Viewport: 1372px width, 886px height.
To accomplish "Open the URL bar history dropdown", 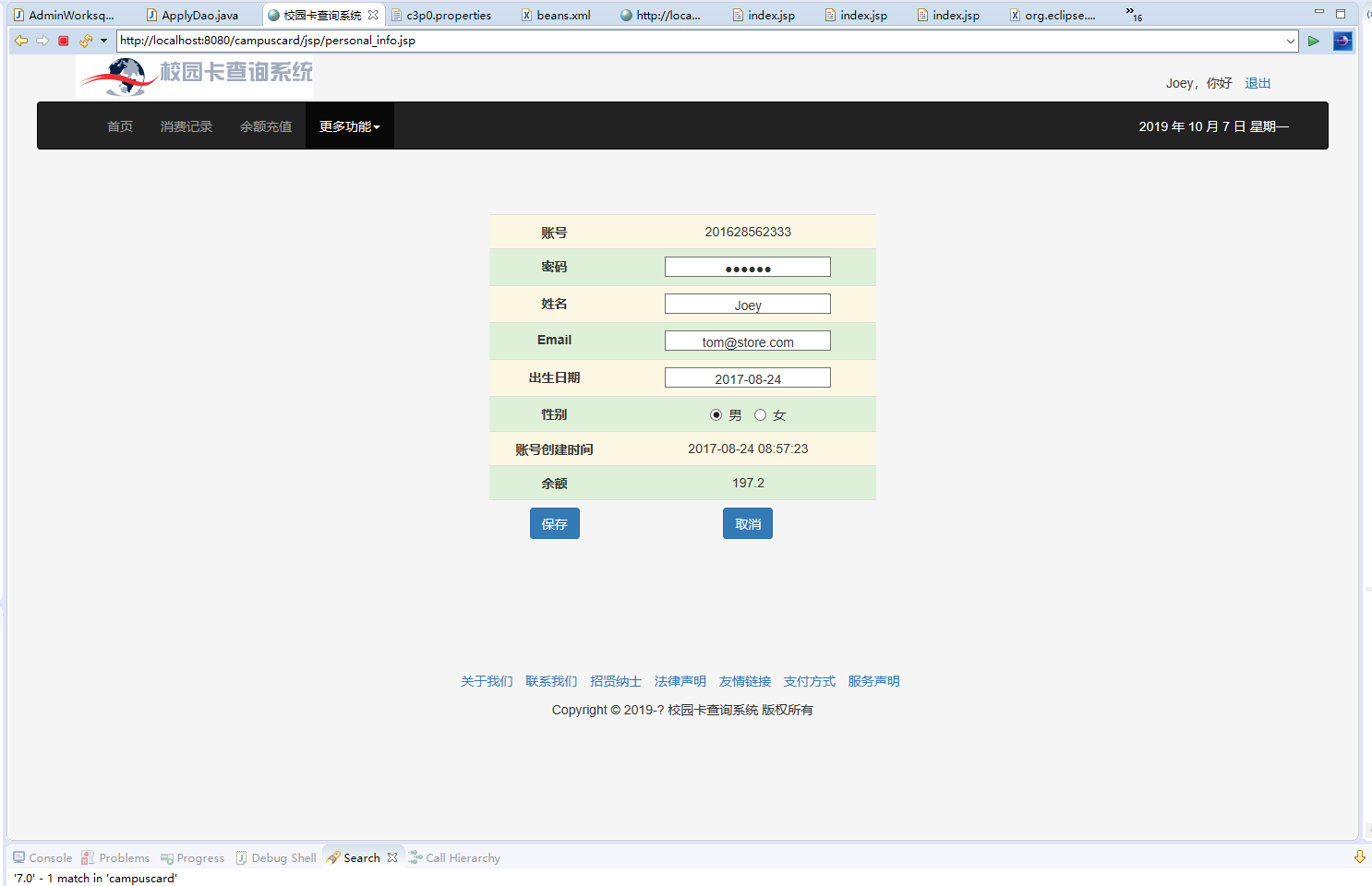I will point(1293,41).
